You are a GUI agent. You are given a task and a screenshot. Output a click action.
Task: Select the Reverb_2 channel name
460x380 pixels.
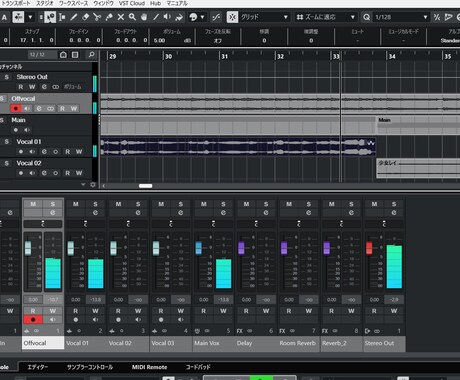pos(334,343)
